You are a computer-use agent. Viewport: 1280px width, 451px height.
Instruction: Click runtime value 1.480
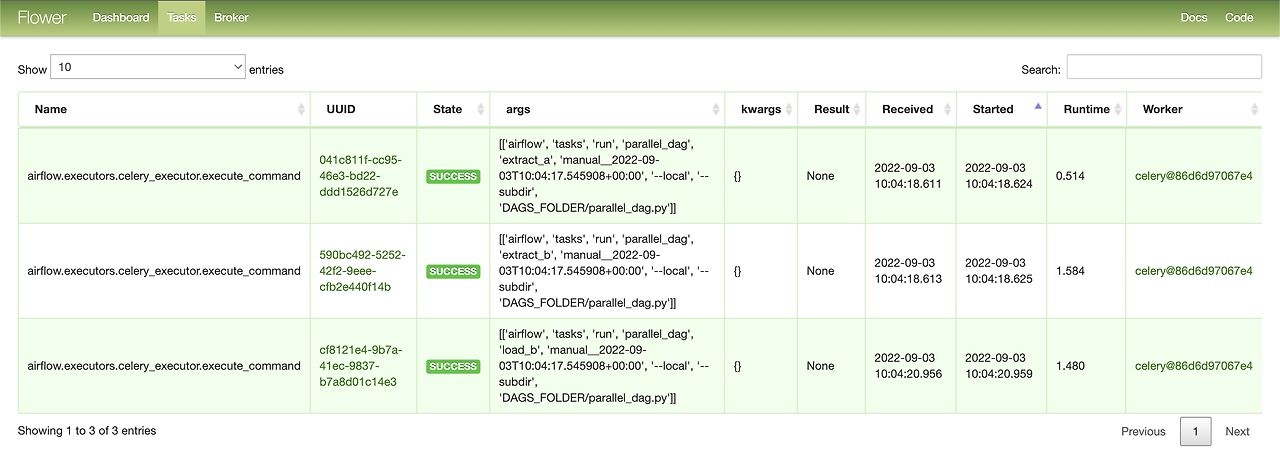(x=1070, y=366)
